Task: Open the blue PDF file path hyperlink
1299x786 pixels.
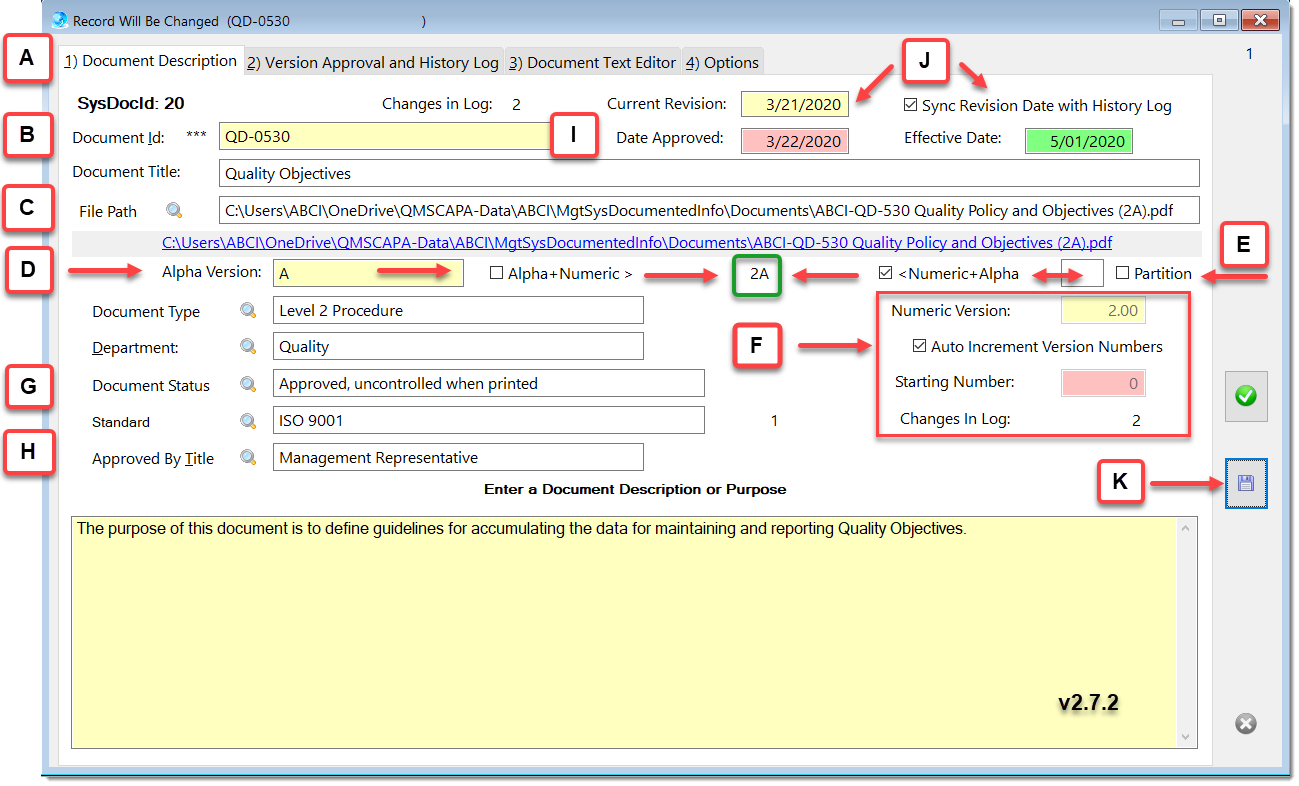Action: (x=636, y=243)
